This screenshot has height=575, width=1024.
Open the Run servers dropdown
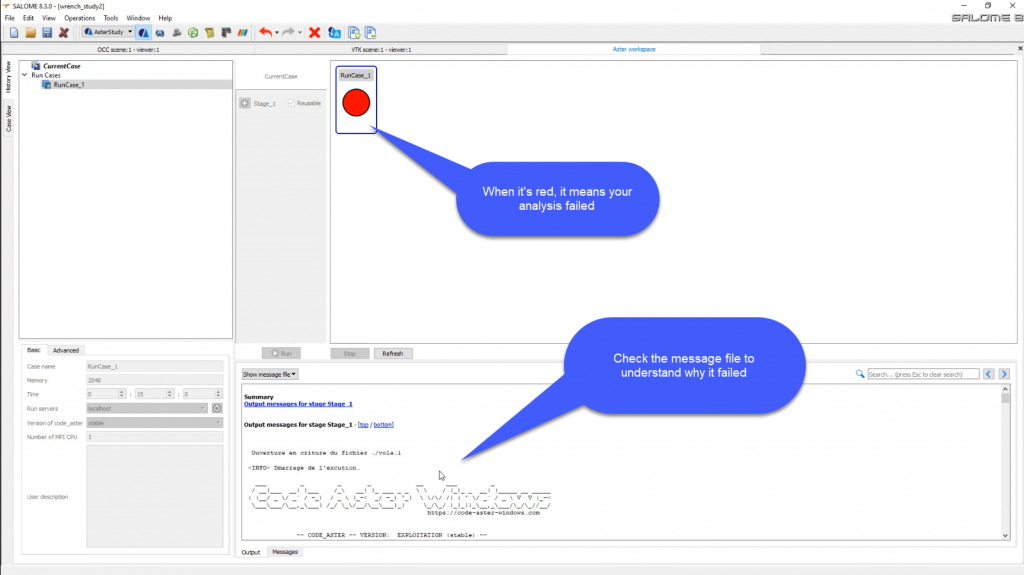coord(147,408)
